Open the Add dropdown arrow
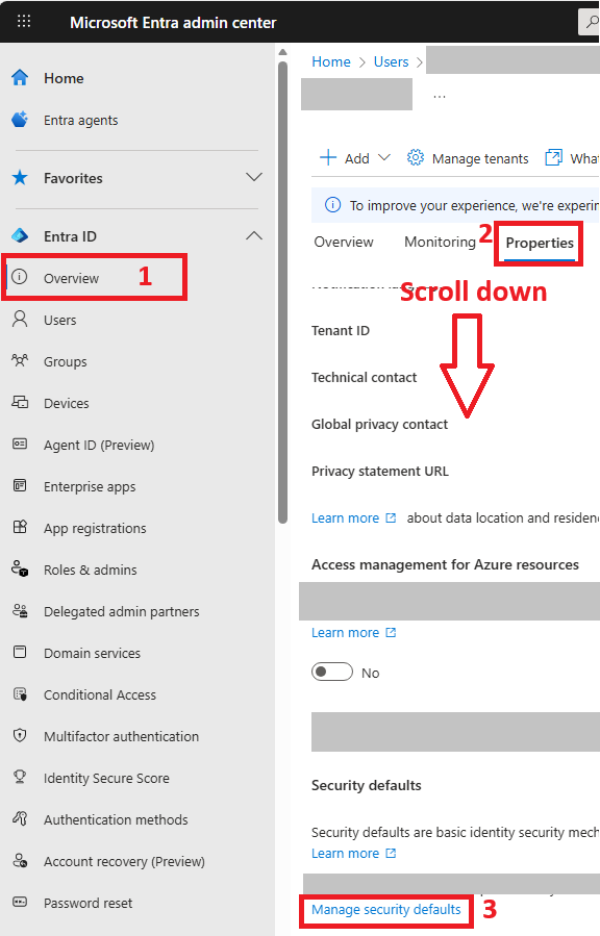 pos(384,158)
